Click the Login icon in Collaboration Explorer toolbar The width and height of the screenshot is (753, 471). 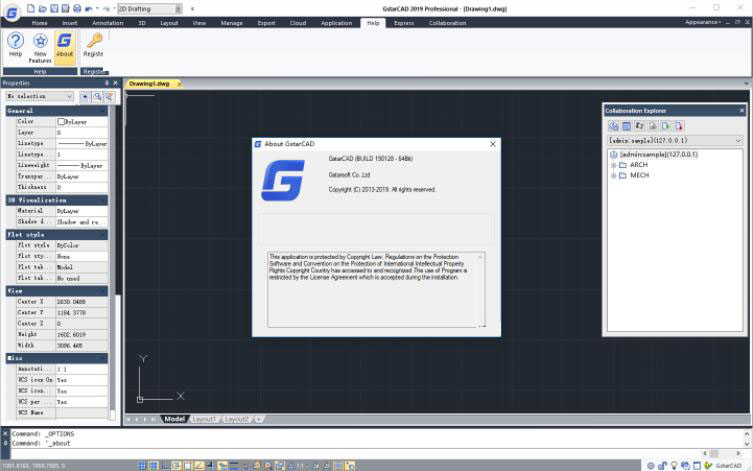[x=614, y=126]
